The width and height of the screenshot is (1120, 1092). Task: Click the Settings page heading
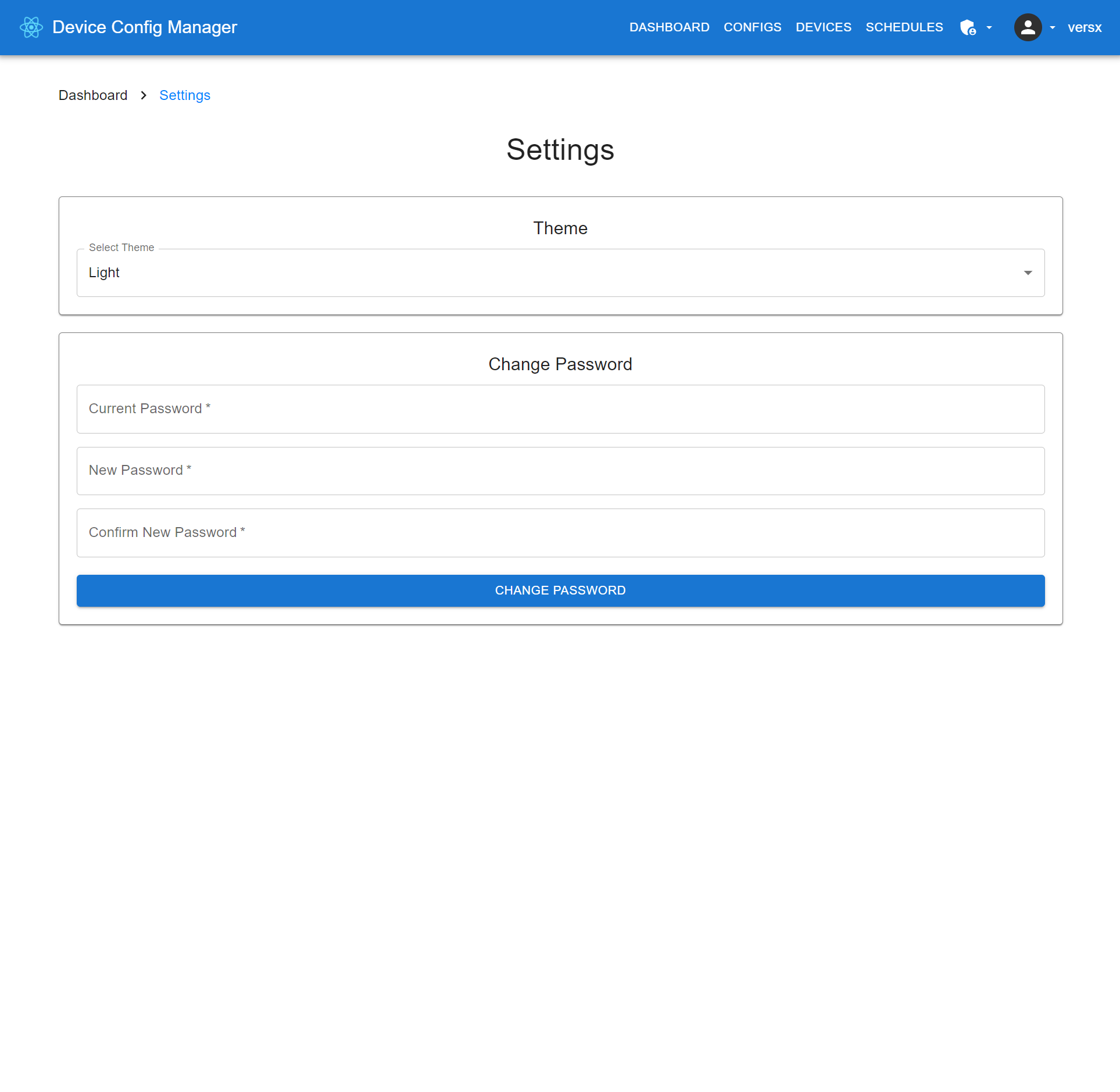(x=560, y=150)
